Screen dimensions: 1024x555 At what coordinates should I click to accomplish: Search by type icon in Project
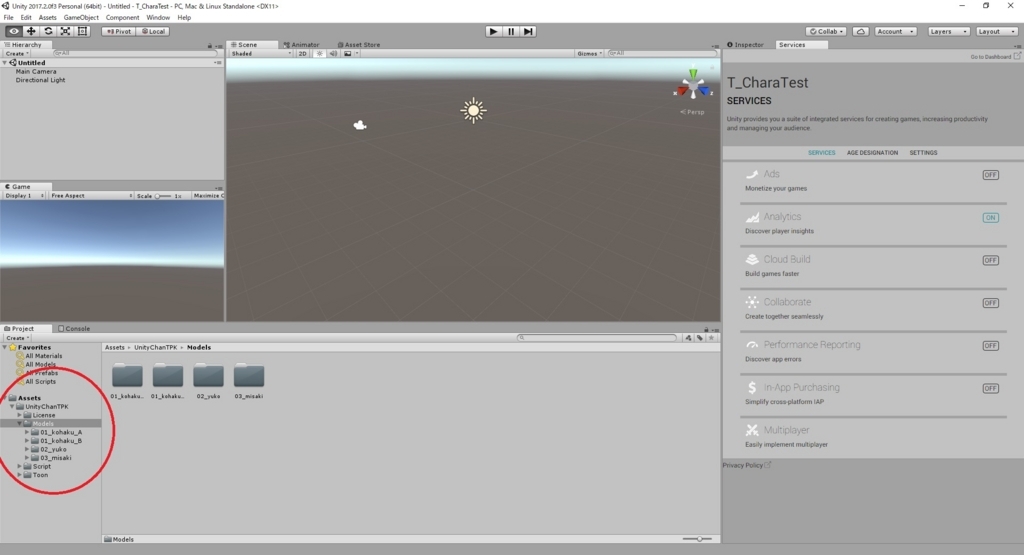pyautogui.click(x=688, y=338)
